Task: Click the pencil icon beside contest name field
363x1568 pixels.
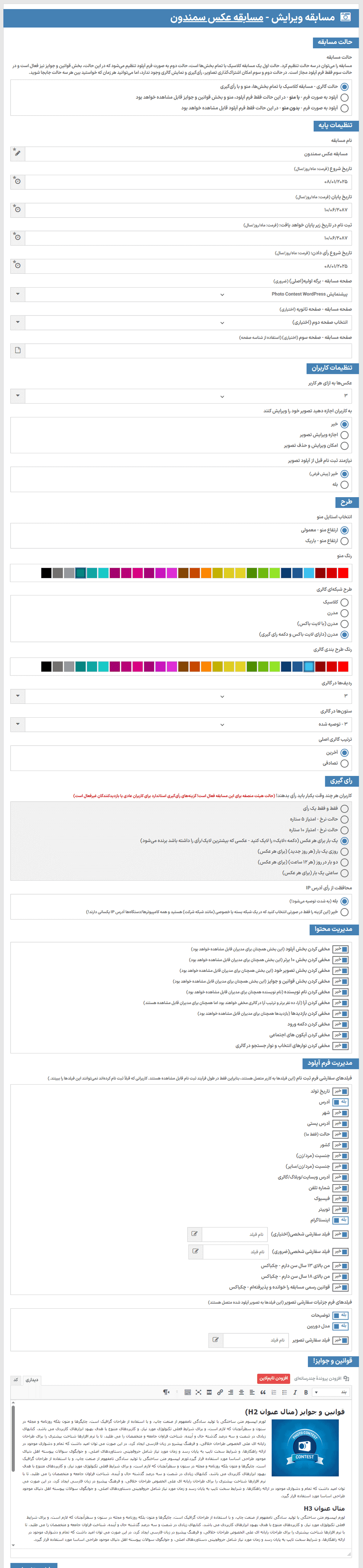Action: click(18, 153)
